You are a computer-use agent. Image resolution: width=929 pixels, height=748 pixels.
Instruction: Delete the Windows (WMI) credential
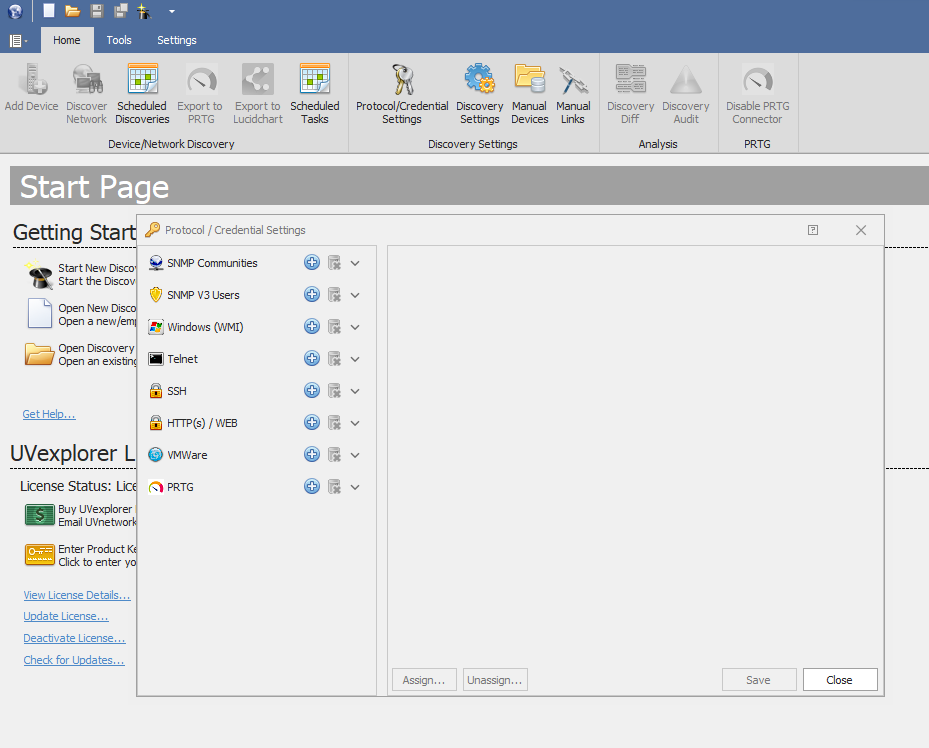tap(335, 327)
